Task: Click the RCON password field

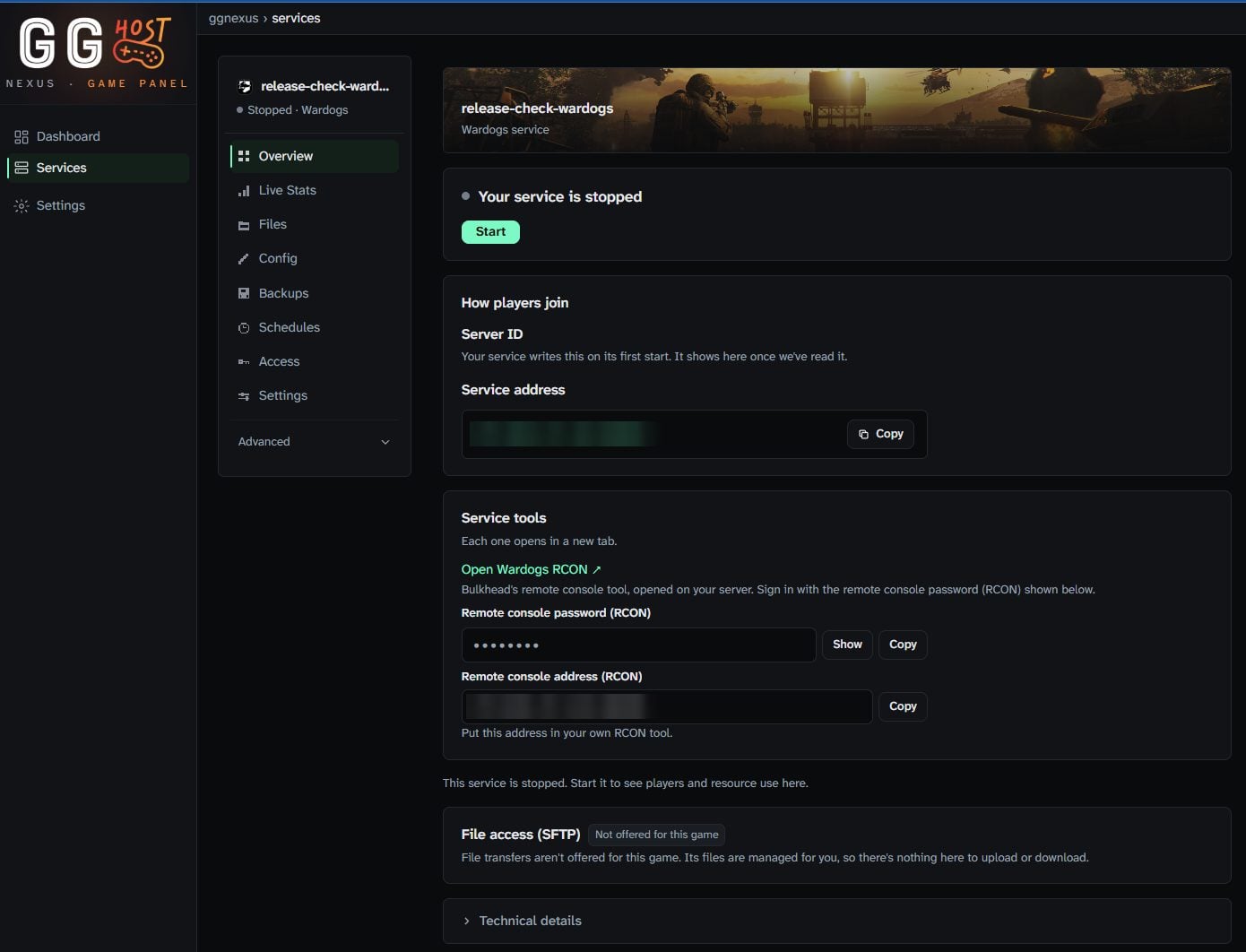Action: coord(638,645)
